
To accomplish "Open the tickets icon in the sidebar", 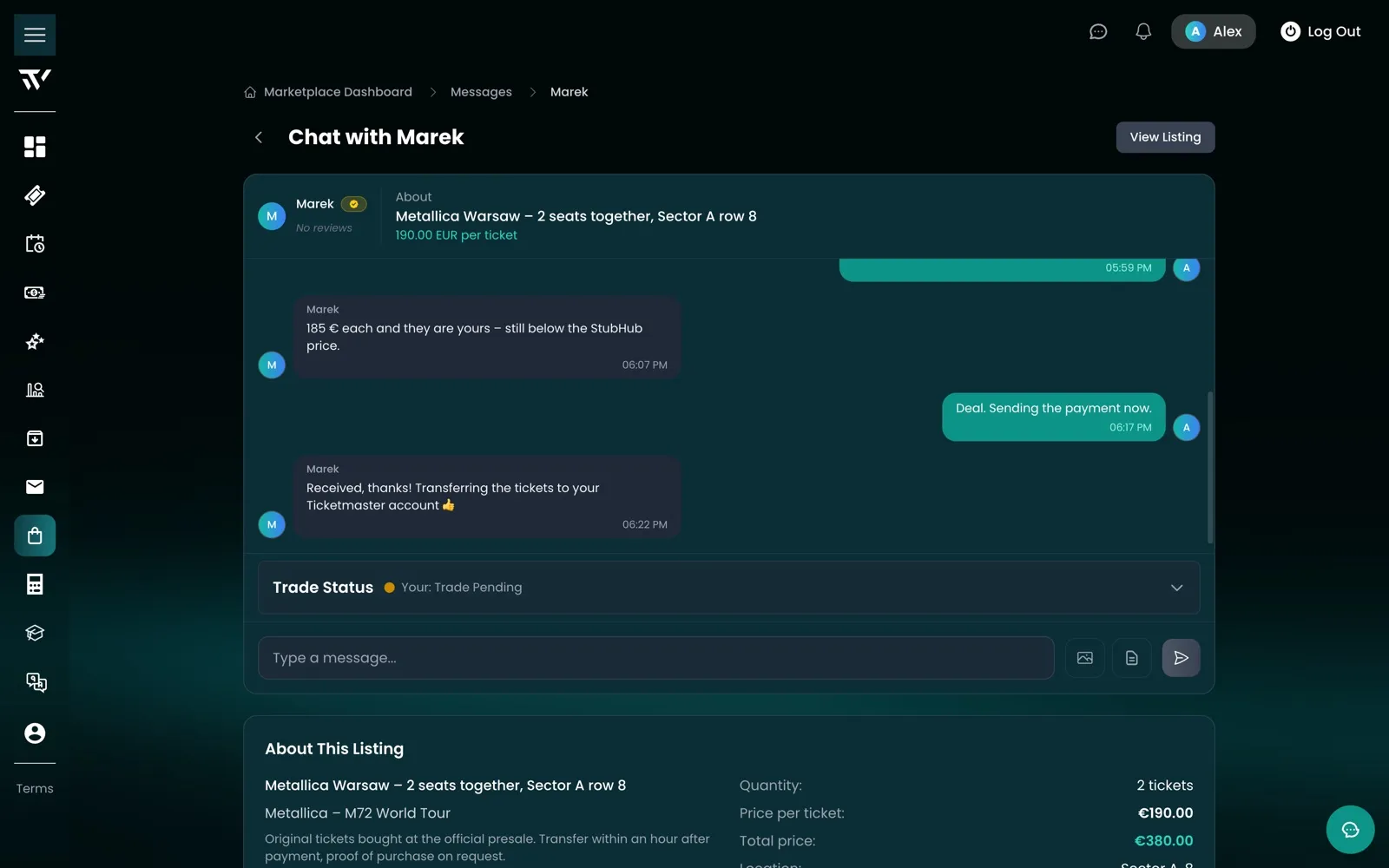I will pyautogui.click(x=35, y=195).
